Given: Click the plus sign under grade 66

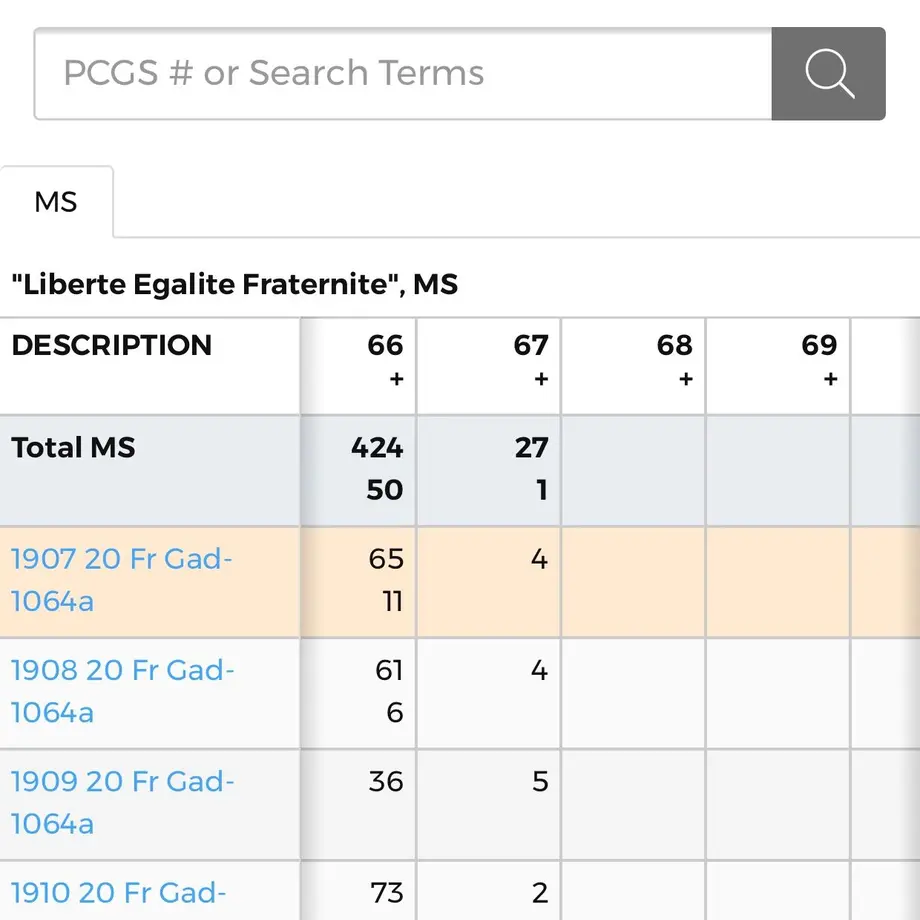Looking at the screenshot, I should click(x=397, y=379).
